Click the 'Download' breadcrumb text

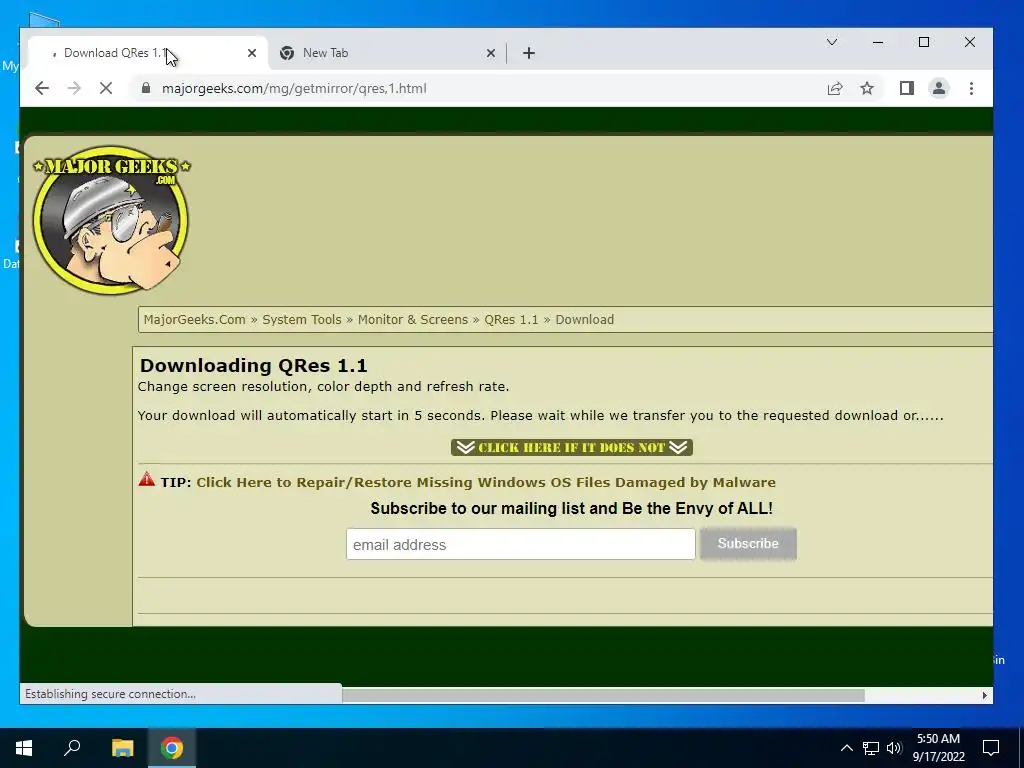584,319
